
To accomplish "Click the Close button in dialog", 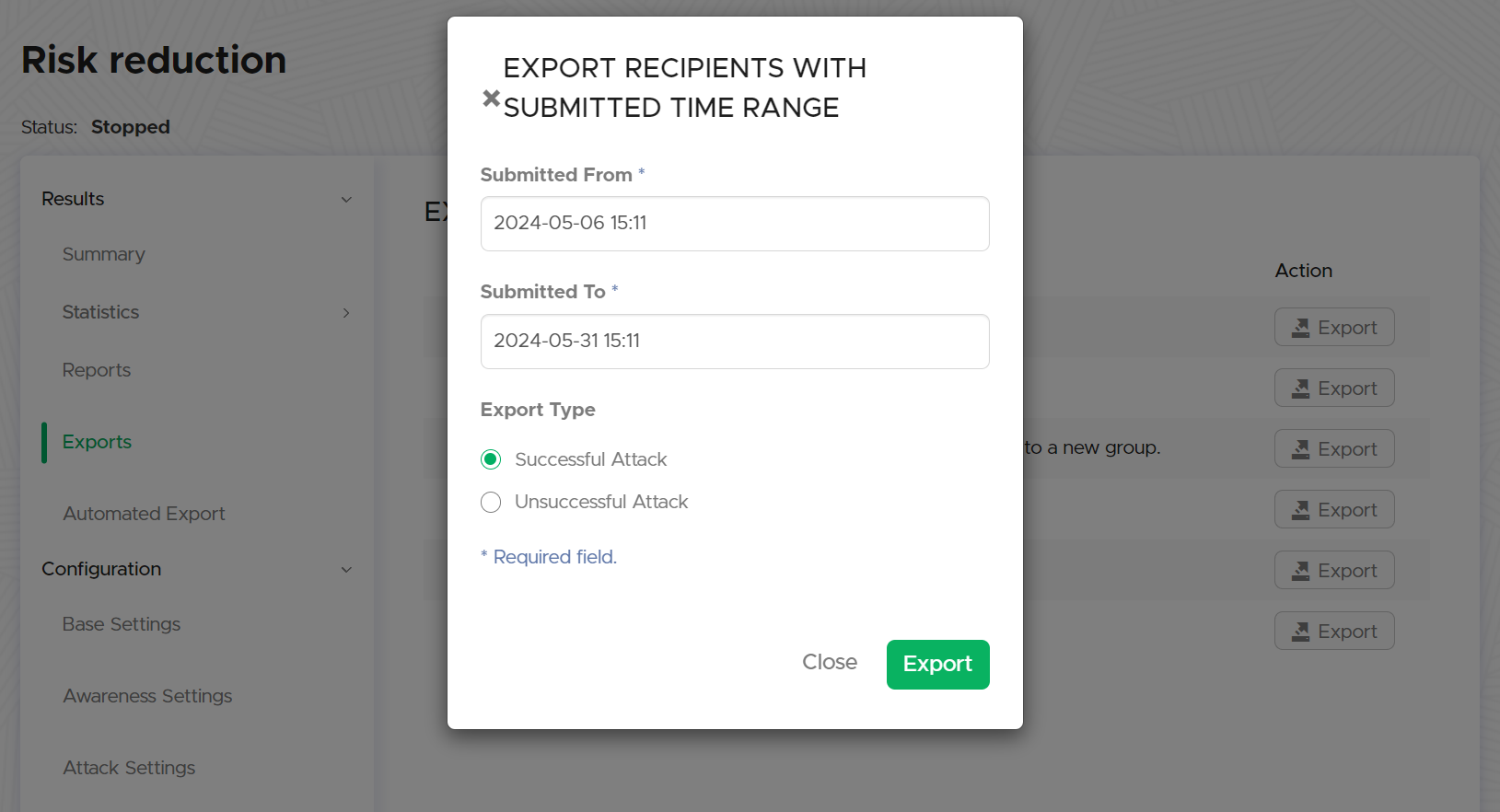I will (830, 662).
